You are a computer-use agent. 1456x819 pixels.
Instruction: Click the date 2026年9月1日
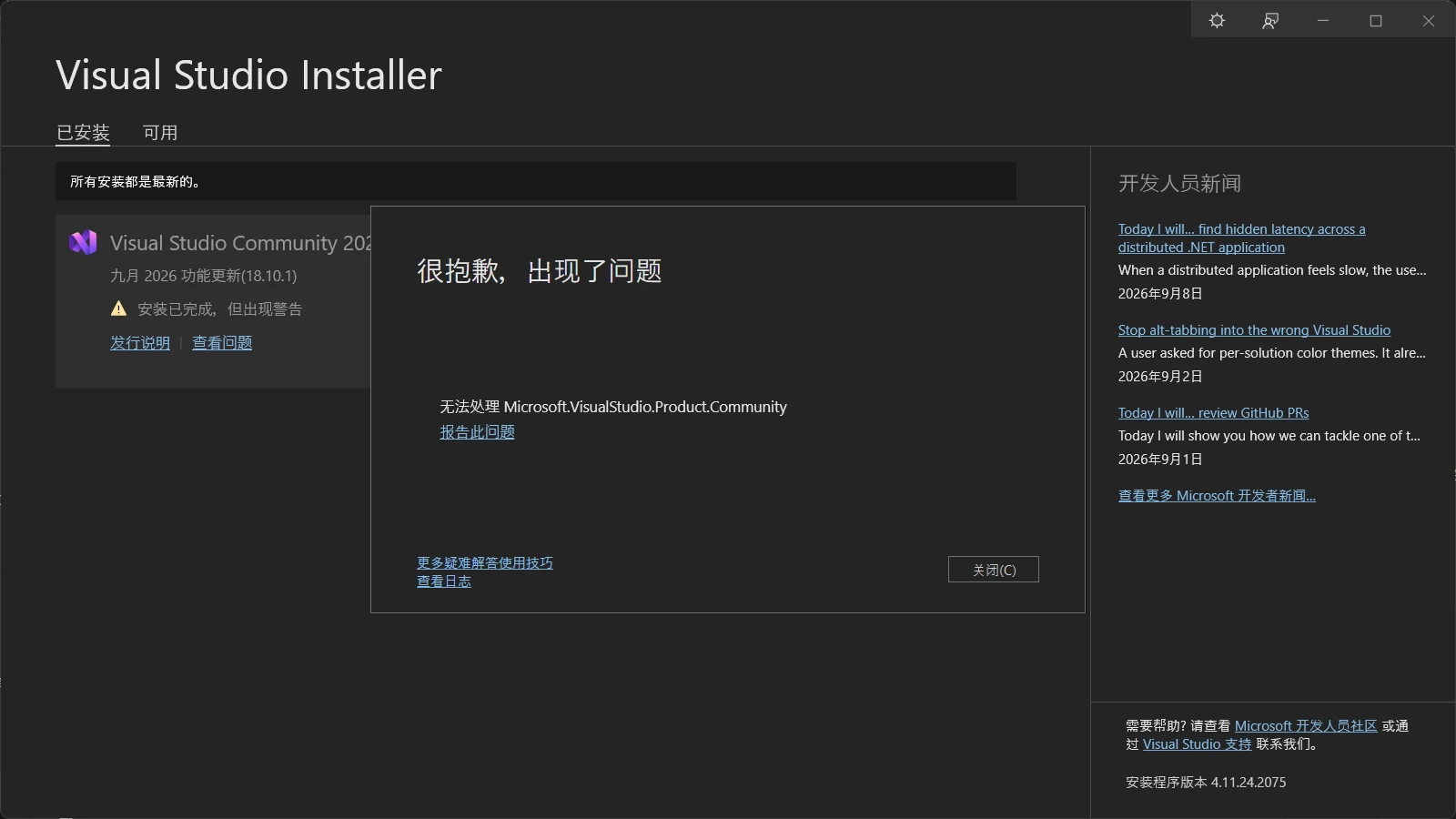[1160, 460]
